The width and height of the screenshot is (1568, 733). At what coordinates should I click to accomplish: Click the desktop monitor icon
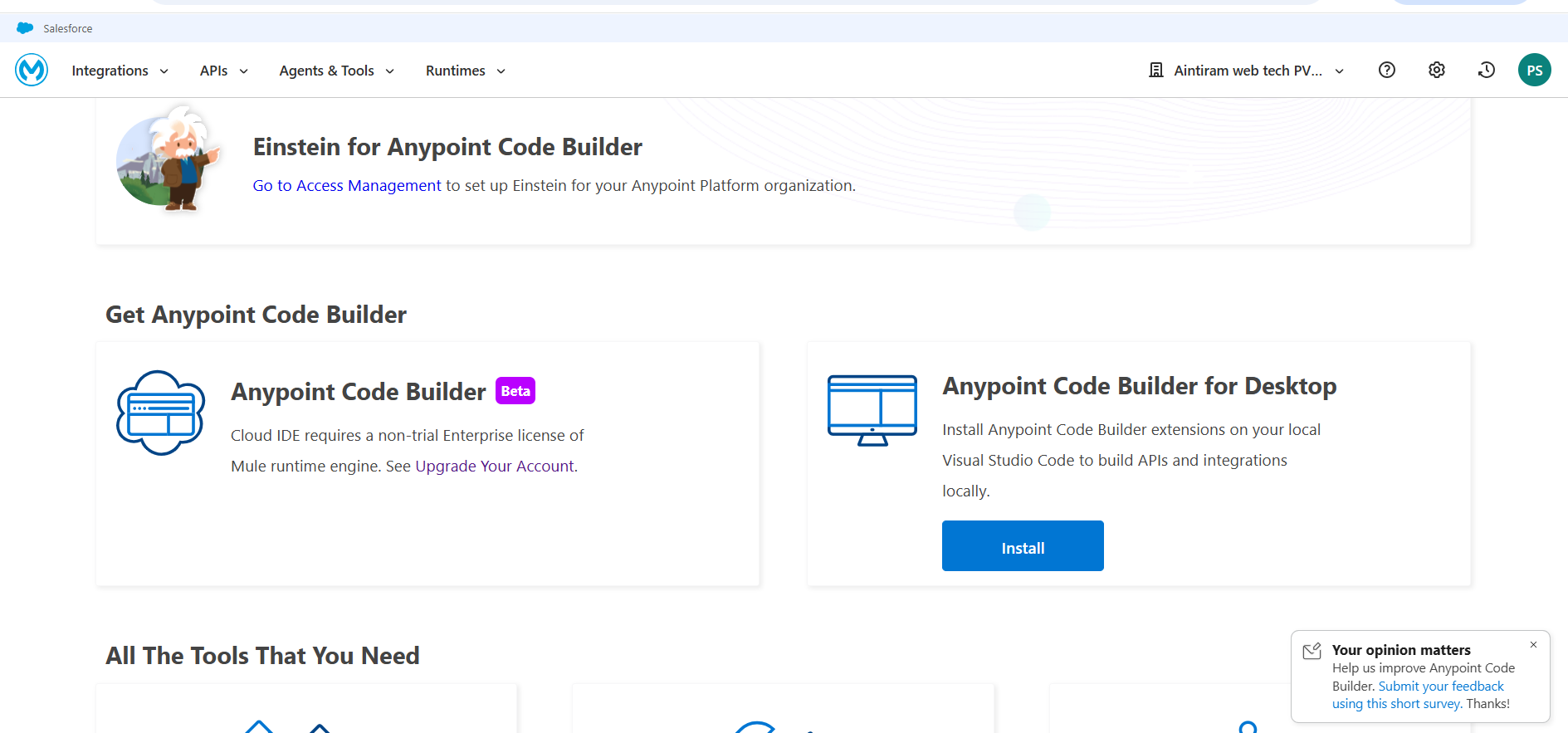tap(872, 410)
